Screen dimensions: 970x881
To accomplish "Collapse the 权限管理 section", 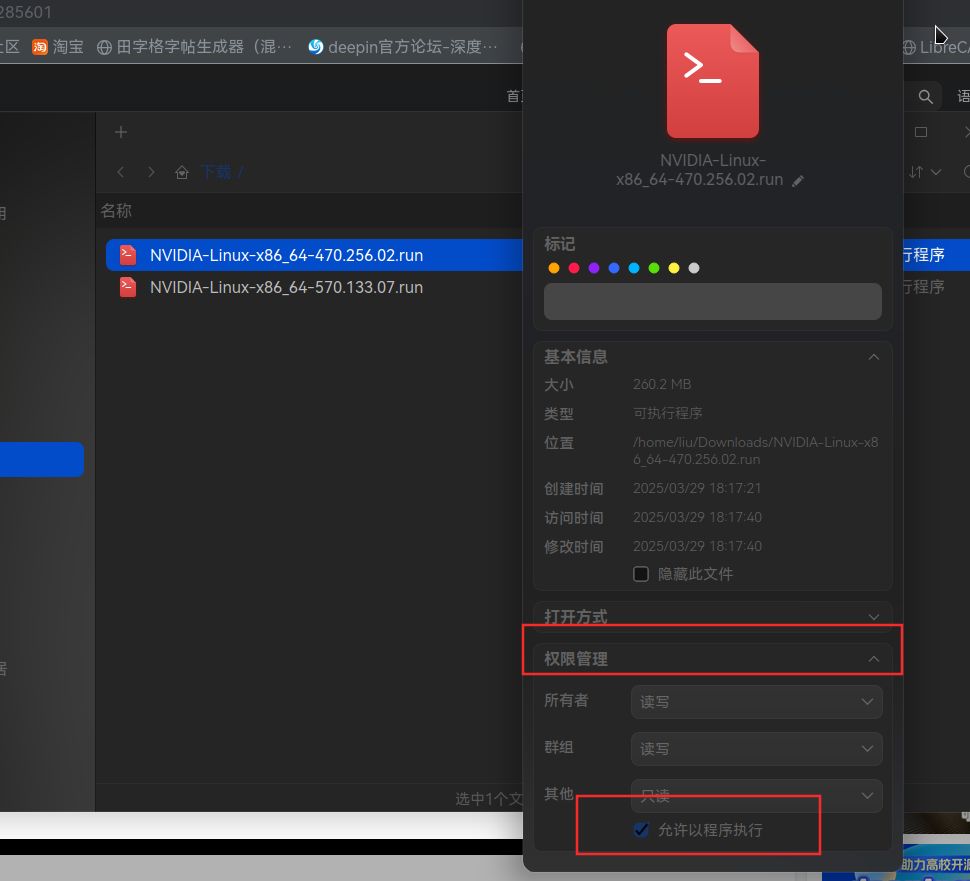I will [873, 659].
